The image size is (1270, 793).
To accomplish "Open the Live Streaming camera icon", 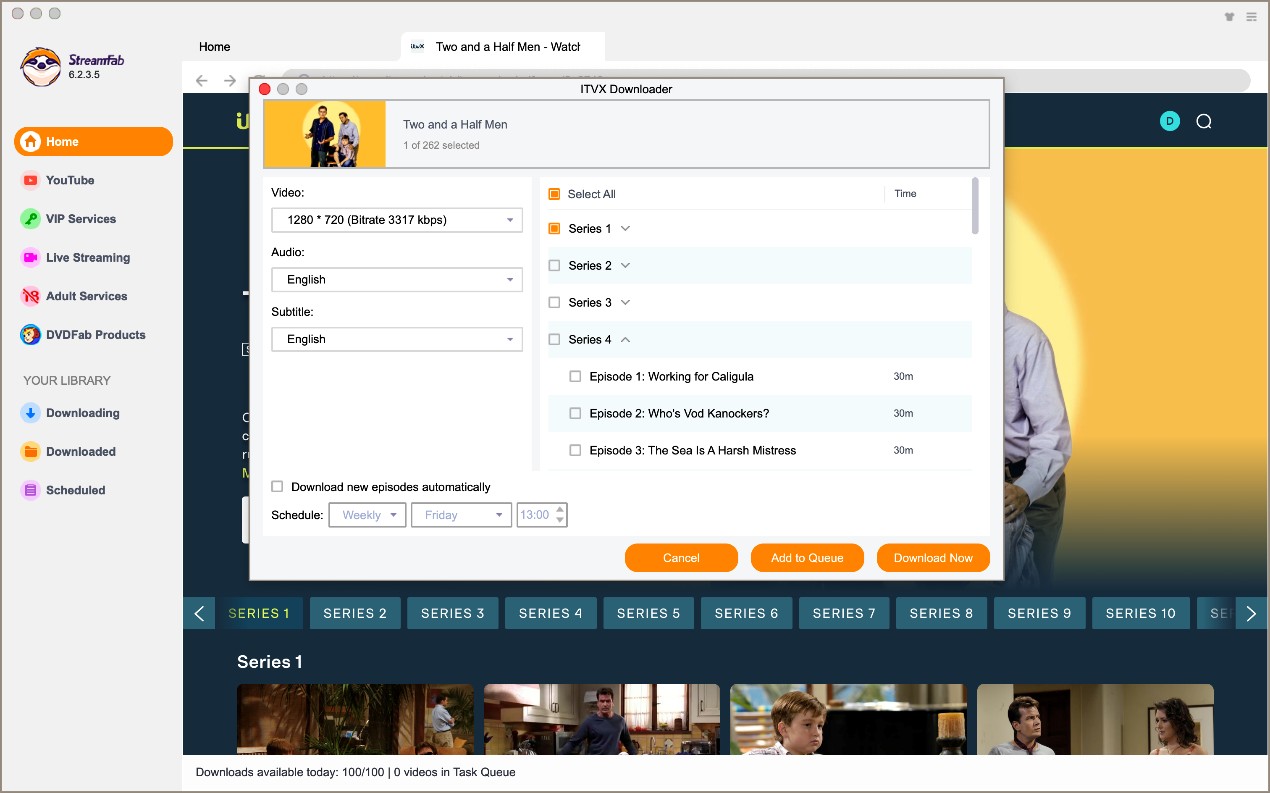I will 30,257.
